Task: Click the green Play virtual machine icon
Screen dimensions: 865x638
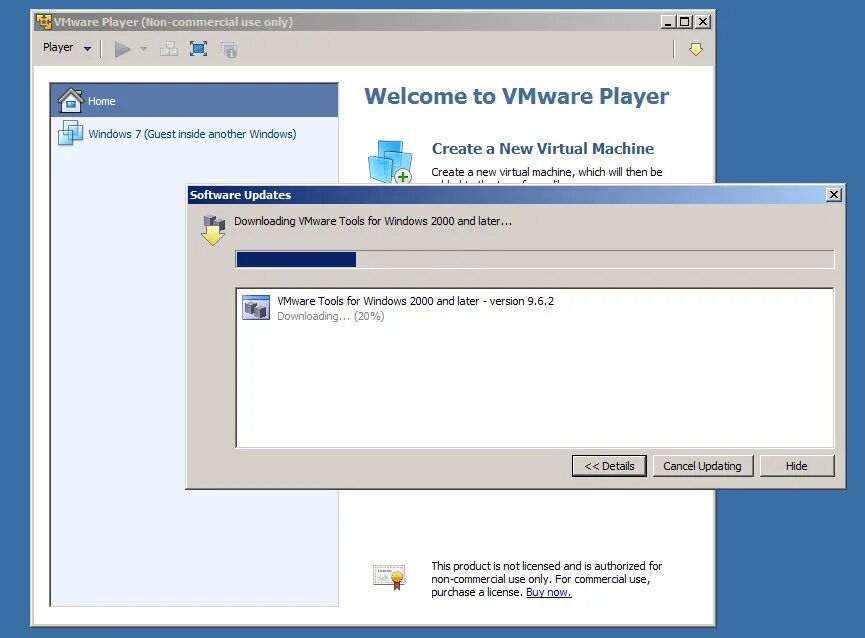Action: tap(122, 50)
